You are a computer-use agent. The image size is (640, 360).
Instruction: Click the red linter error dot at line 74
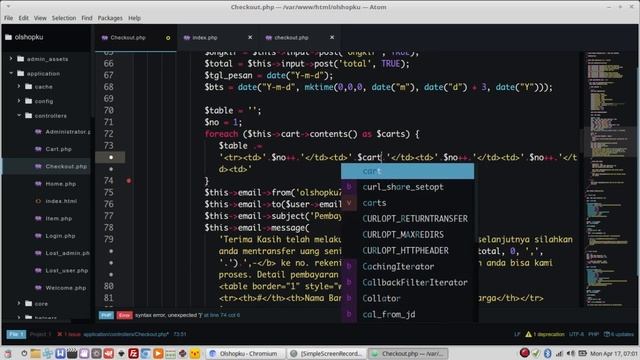click(x=129, y=180)
